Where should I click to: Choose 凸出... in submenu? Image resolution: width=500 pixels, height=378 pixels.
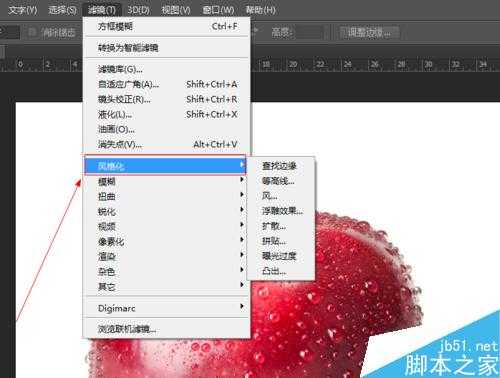tap(281, 271)
